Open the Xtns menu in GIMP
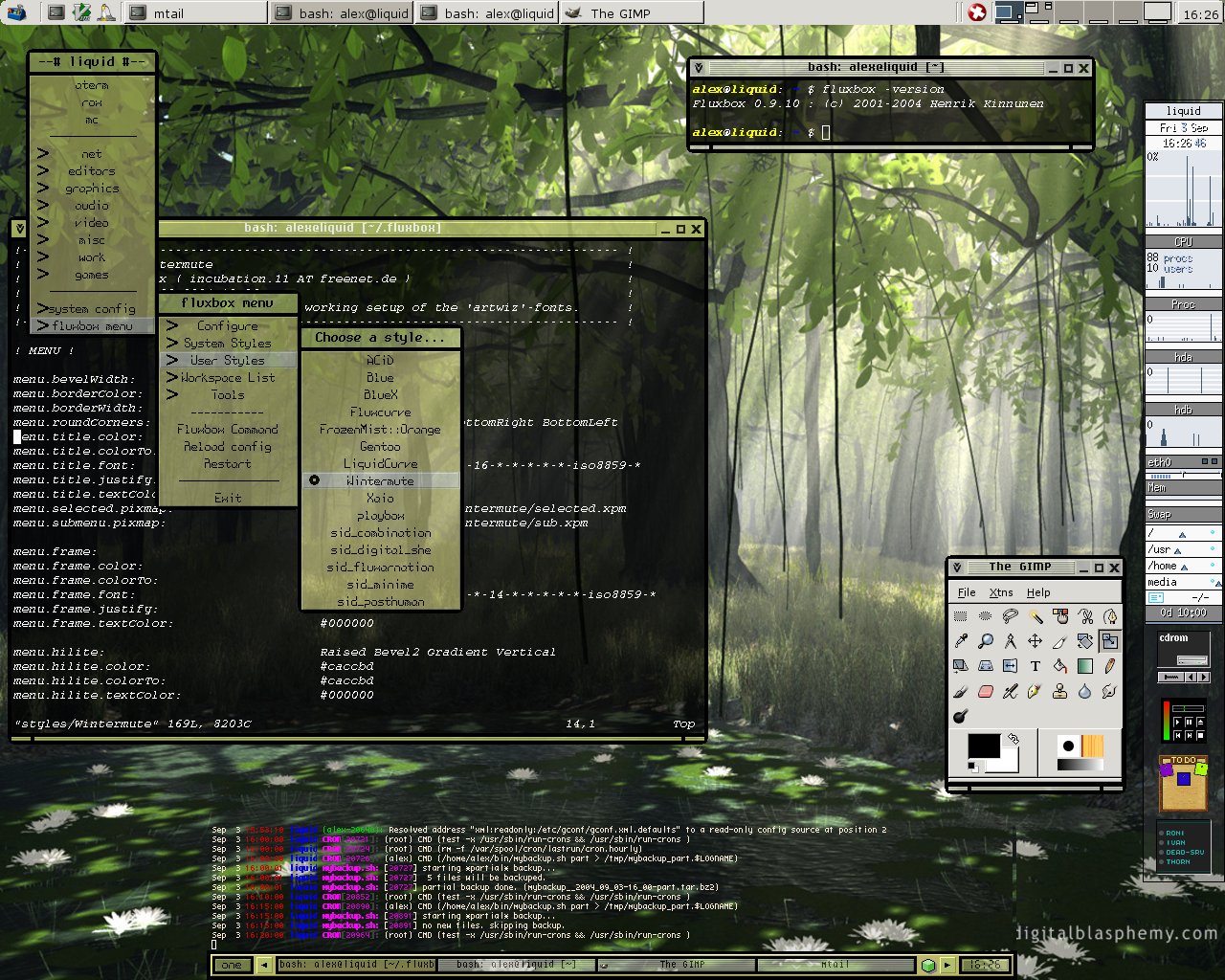This screenshot has width=1225, height=980. pyautogui.click(x=1001, y=592)
